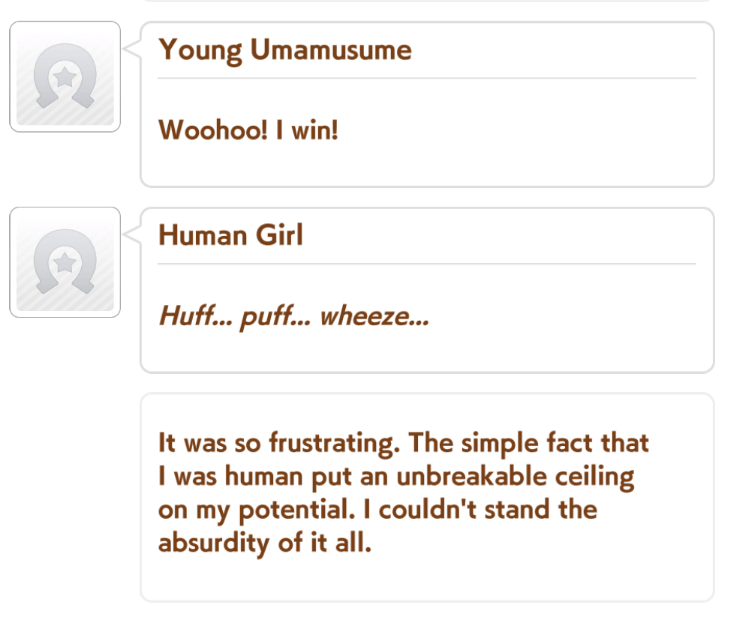744x636 pixels.
Task: Click "The simple fact that" in narration
Action: pos(528,443)
